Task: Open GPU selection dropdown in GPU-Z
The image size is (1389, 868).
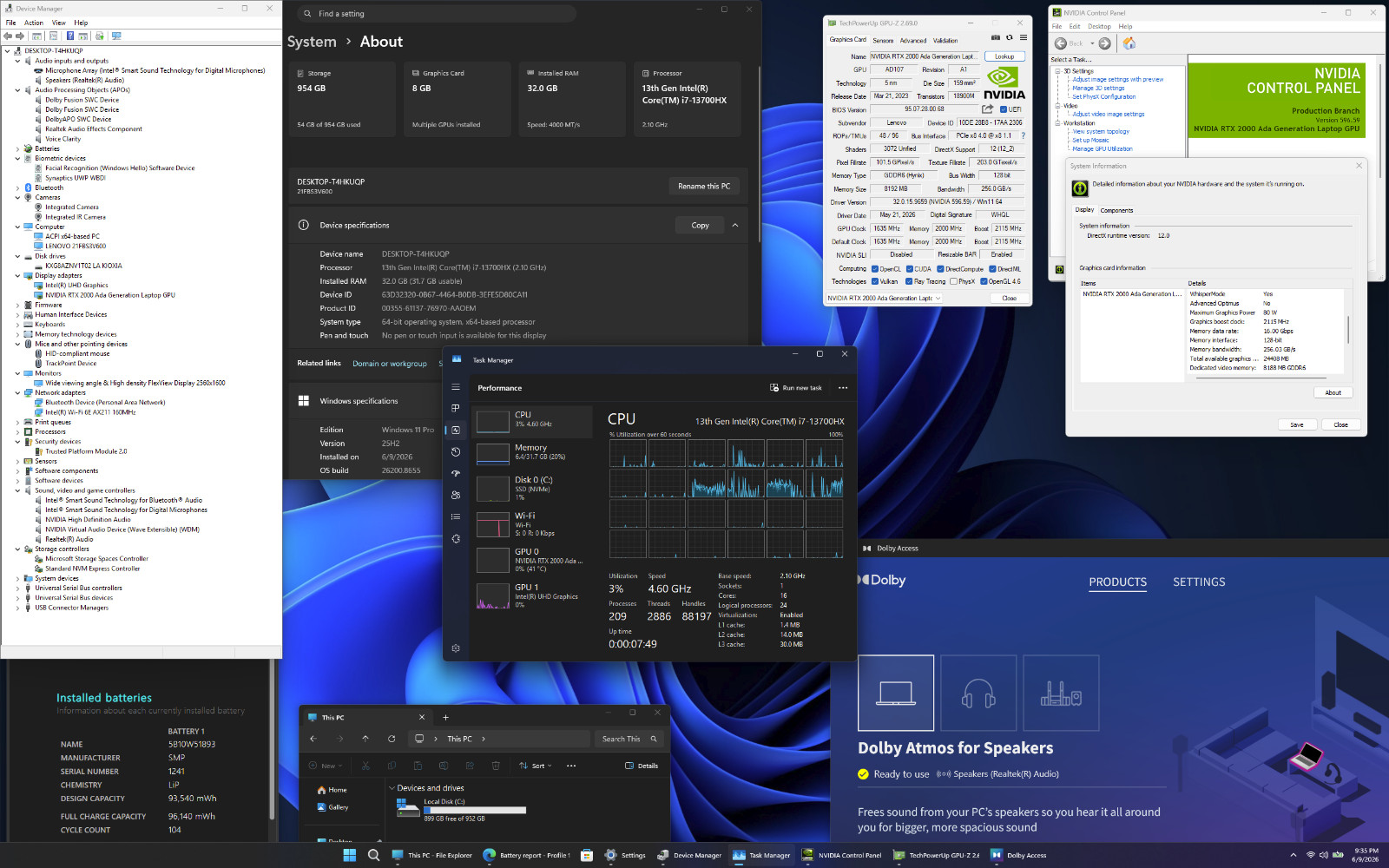Action: coord(884,298)
